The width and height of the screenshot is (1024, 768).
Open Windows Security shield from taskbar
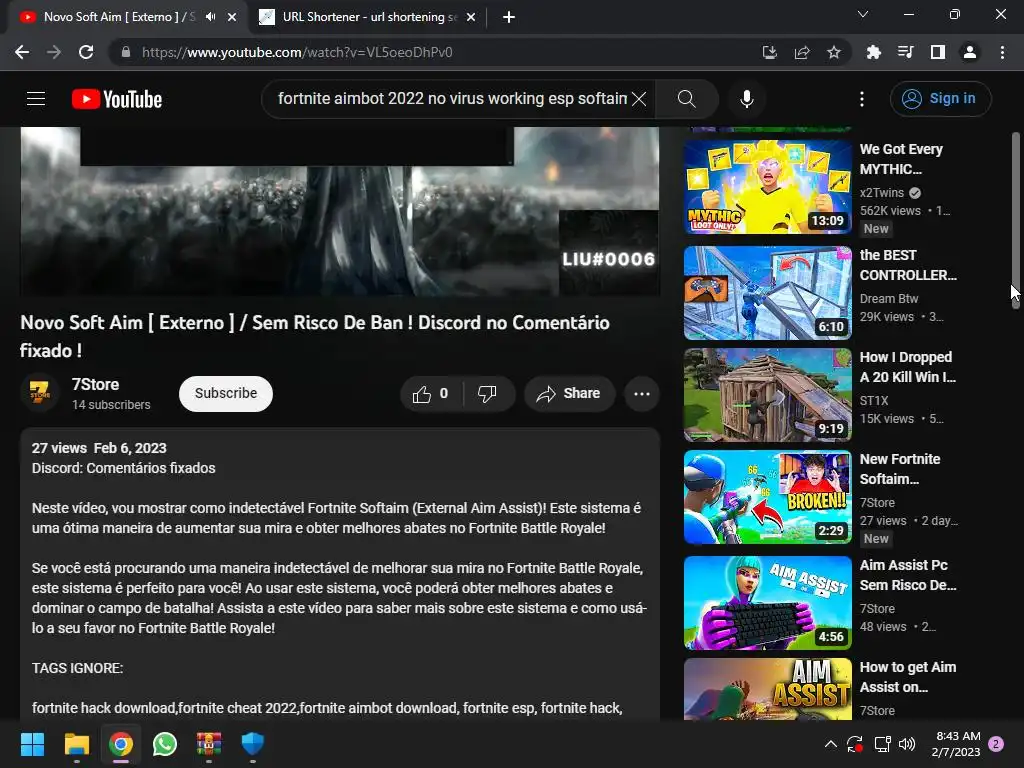click(253, 744)
